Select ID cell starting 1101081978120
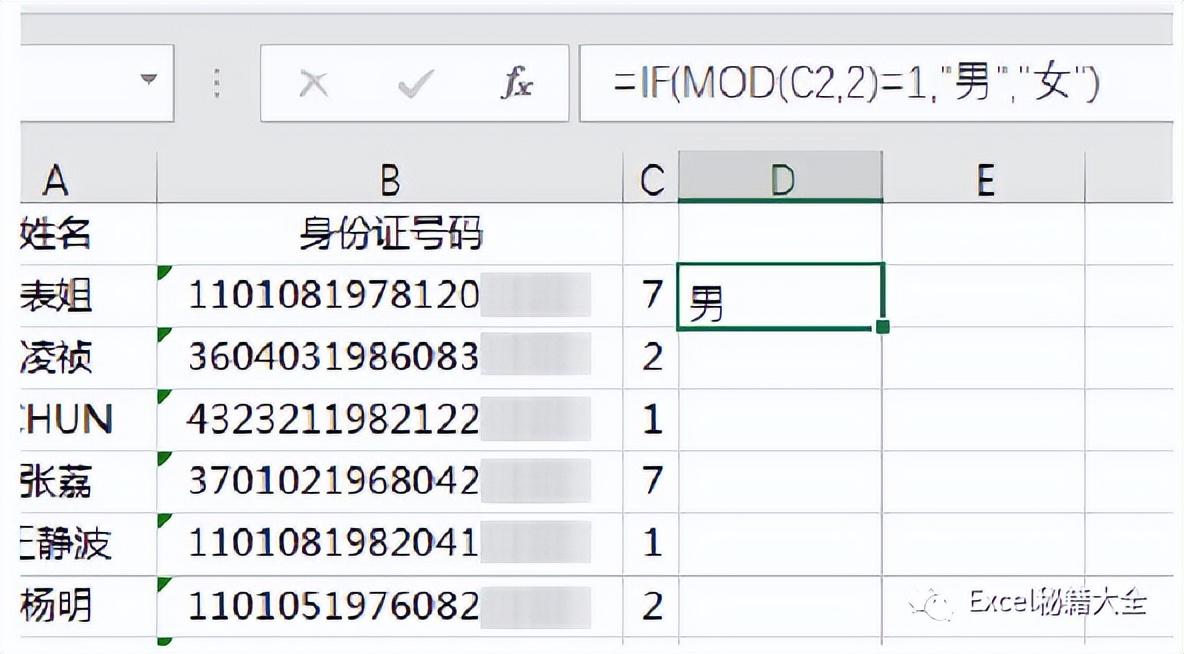Viewport: 1184px width, 654px height. tap(390, 295)
